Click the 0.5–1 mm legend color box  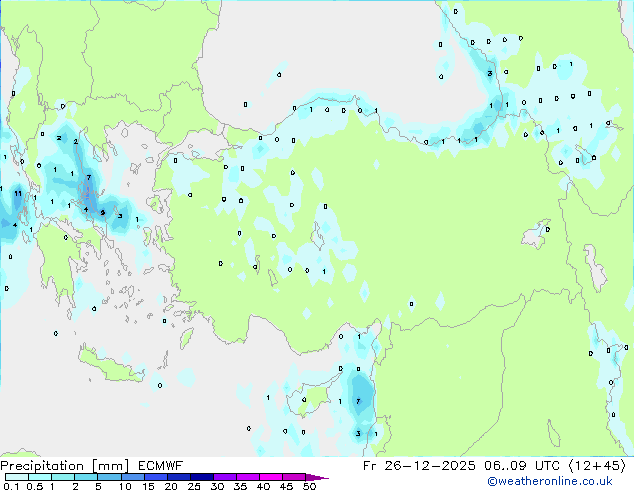(x=40, y=477)
